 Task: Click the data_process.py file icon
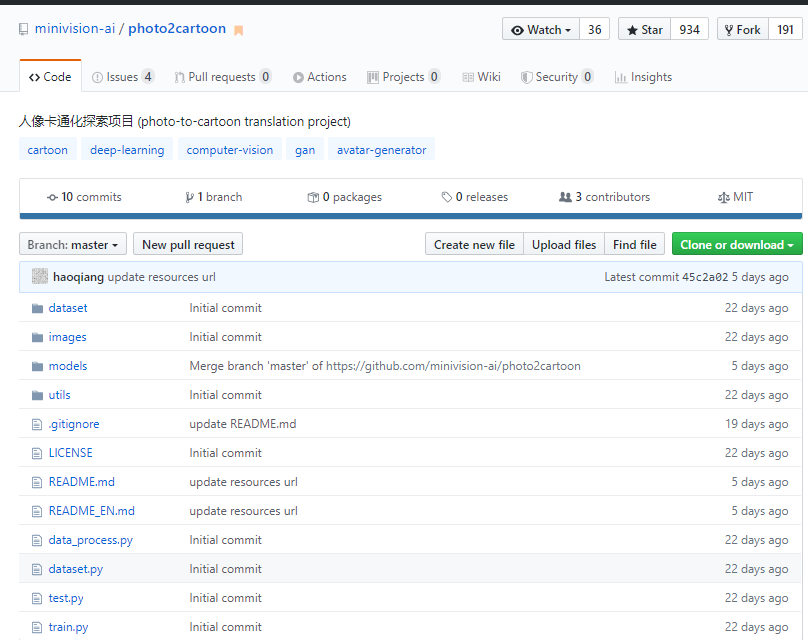point(37,540)
